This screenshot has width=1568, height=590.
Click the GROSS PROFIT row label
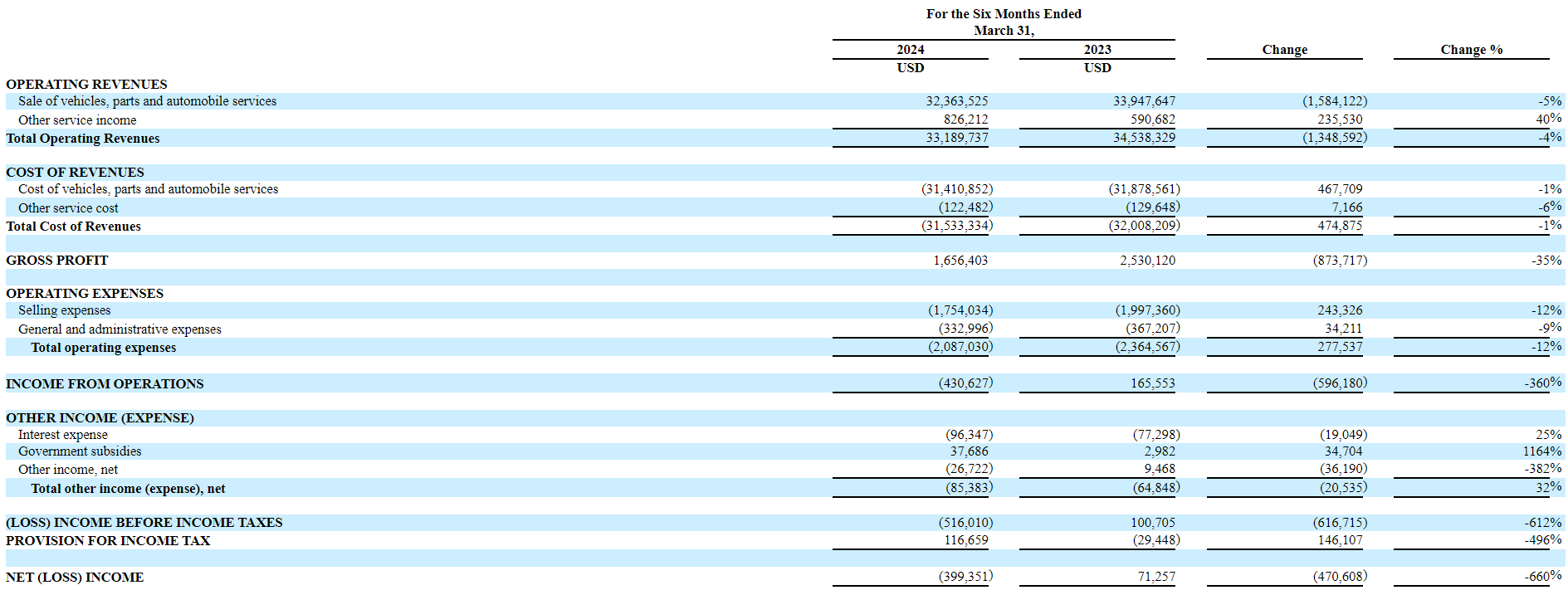[x=56, y=260]
